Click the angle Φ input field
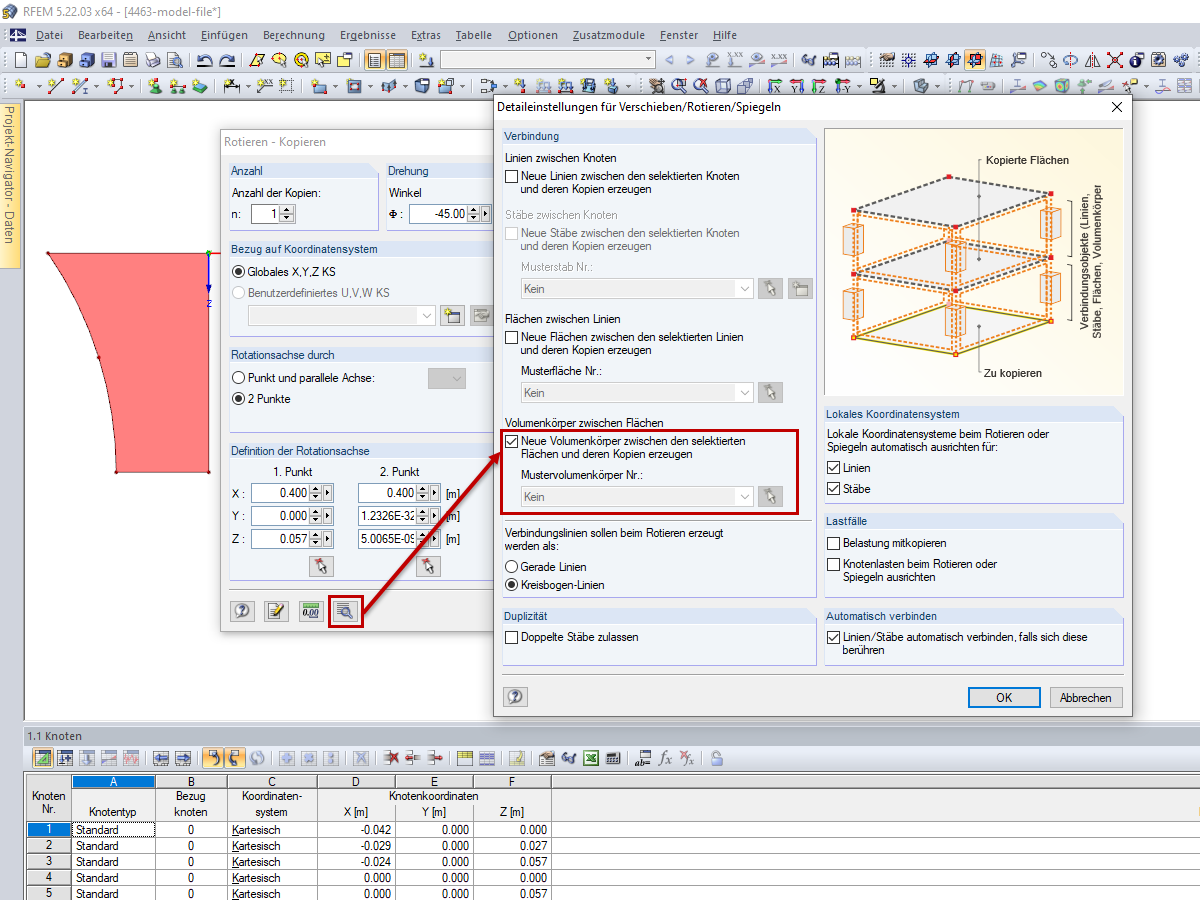The height and width of the screenshot is (900, 1200). (438, 214)
